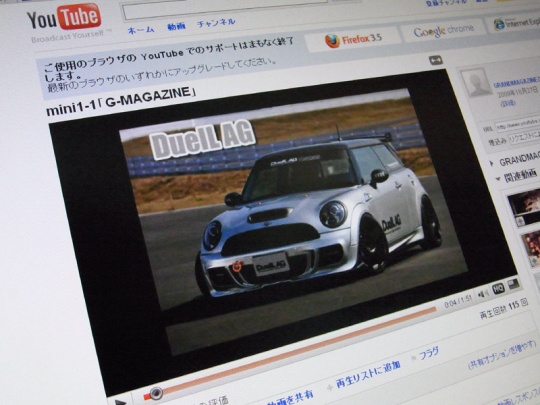This screenshot has height=405, width=540.
Task: Open the ホーム tab
Action: tap(141, 30)
